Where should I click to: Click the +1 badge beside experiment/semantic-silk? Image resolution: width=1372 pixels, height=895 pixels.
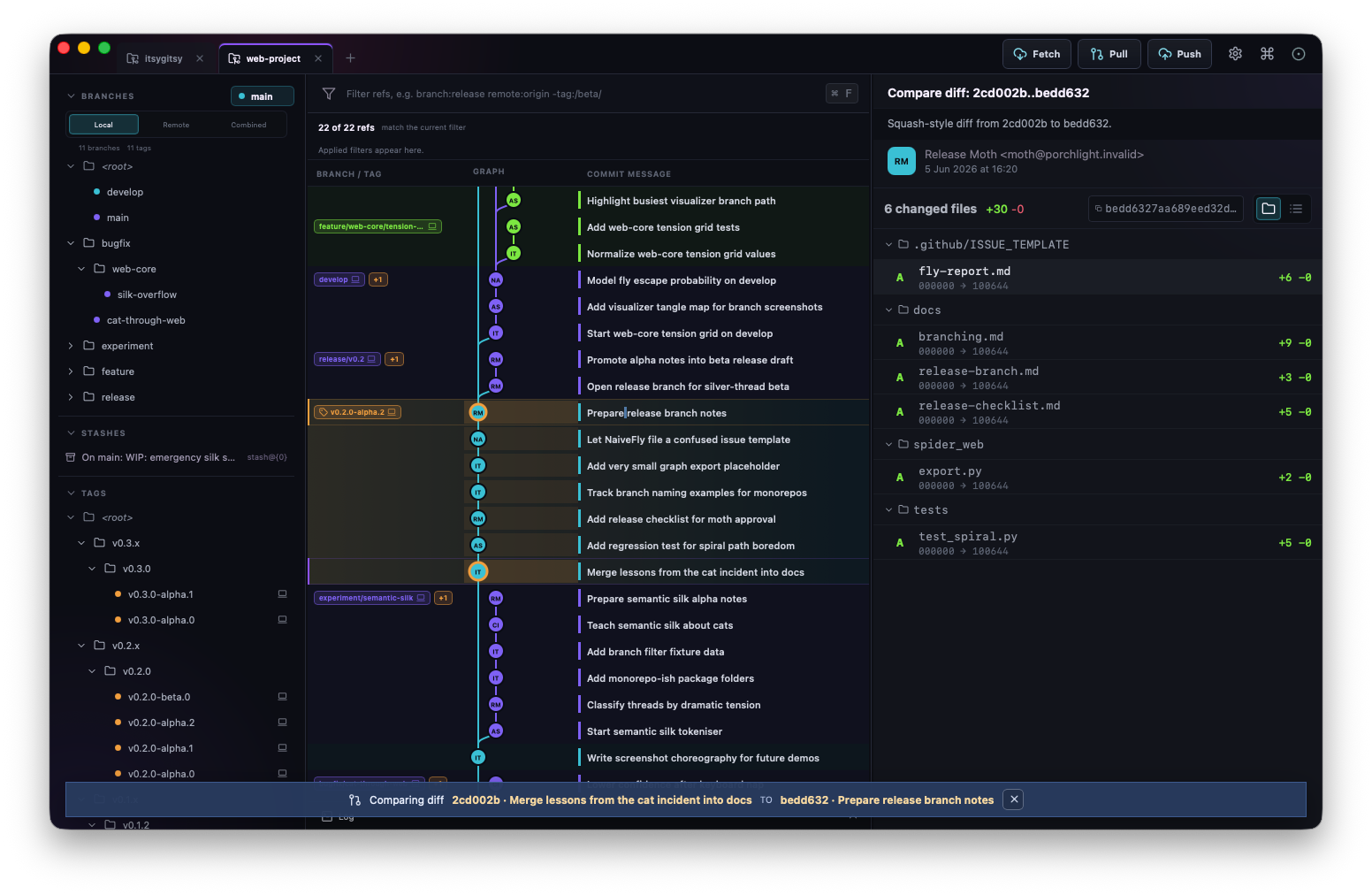(x=444, y=598)
